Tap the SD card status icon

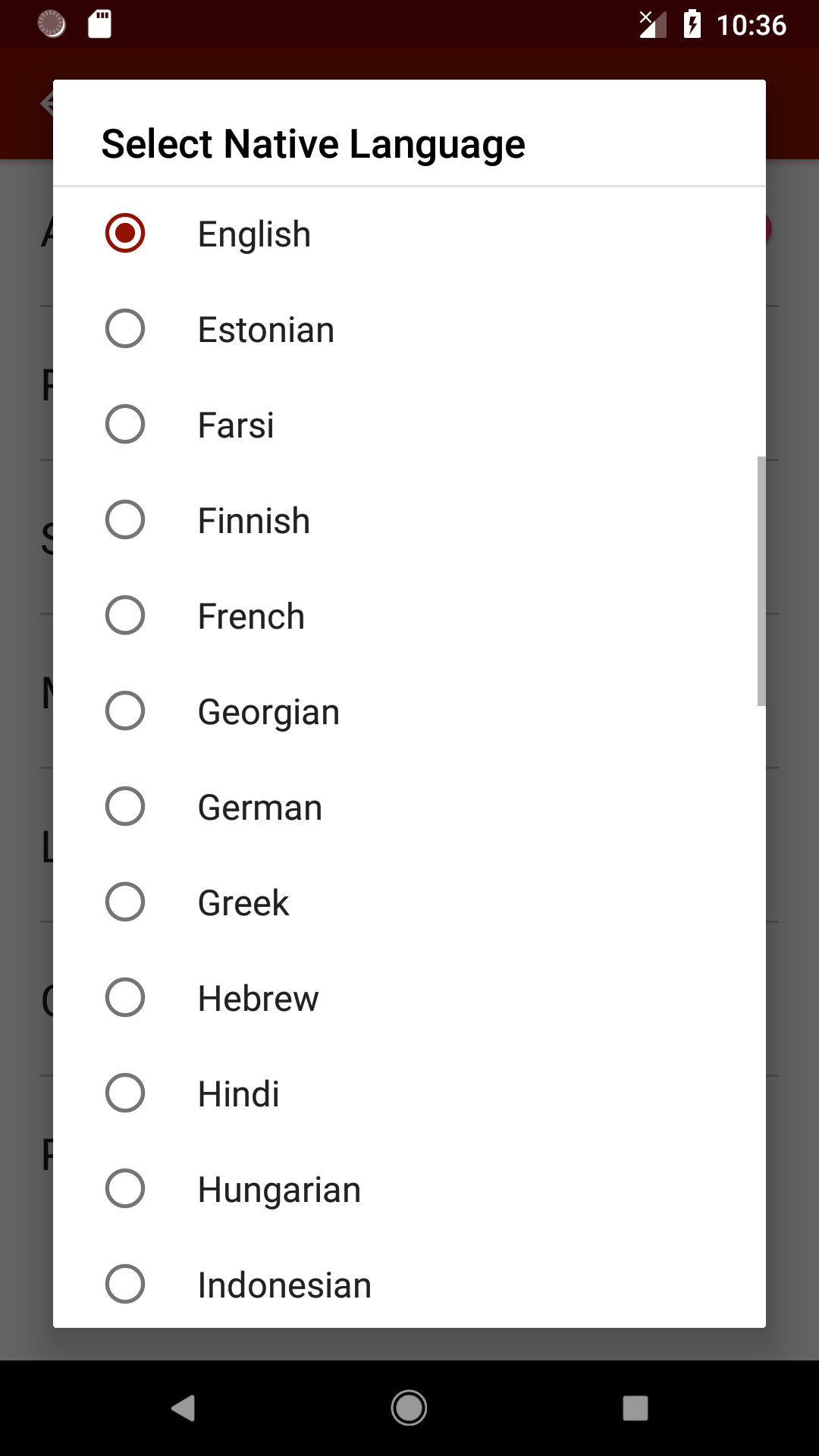pos(99,24)
